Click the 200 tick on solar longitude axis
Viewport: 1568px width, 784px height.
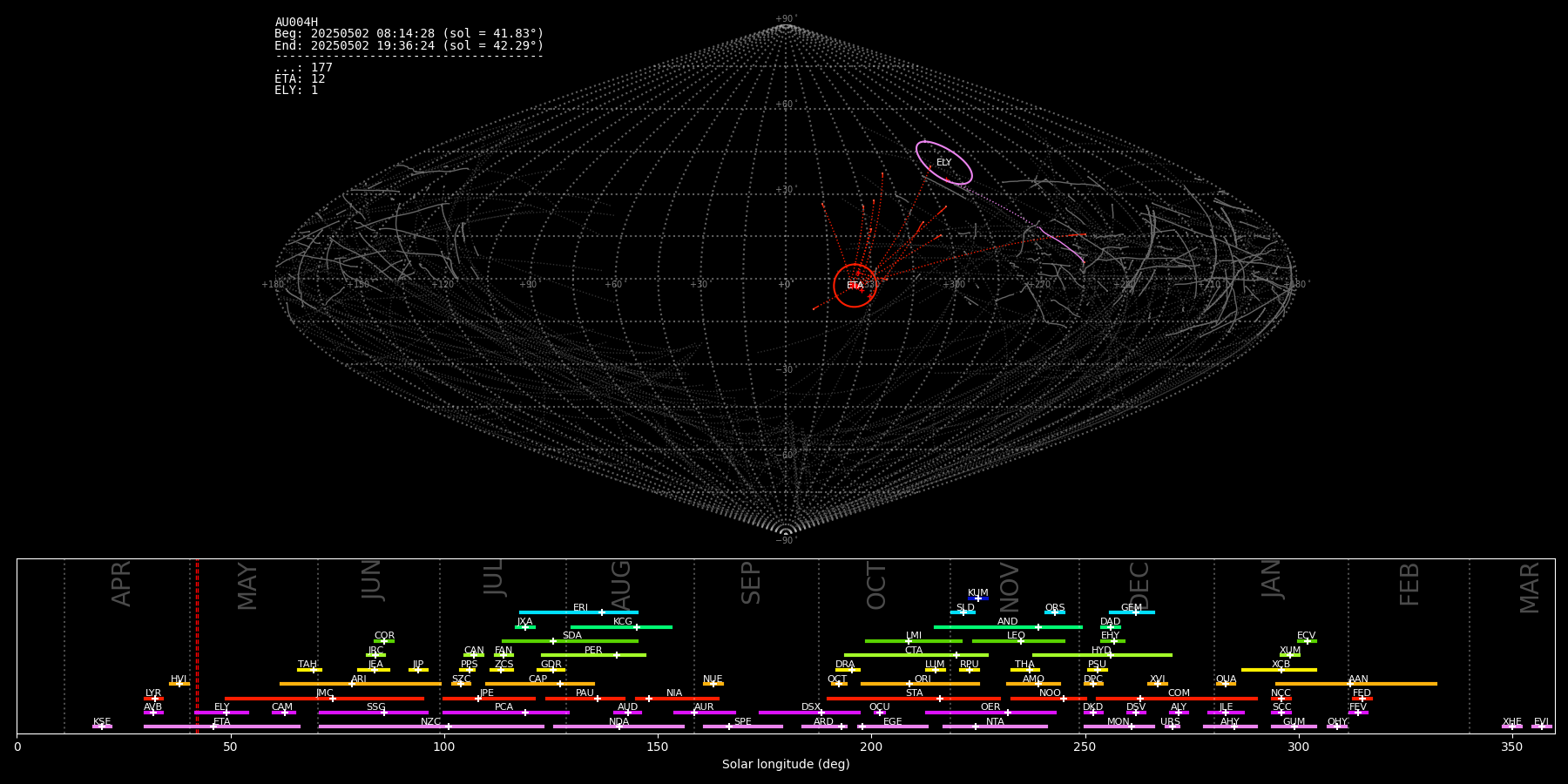(871, 747)
